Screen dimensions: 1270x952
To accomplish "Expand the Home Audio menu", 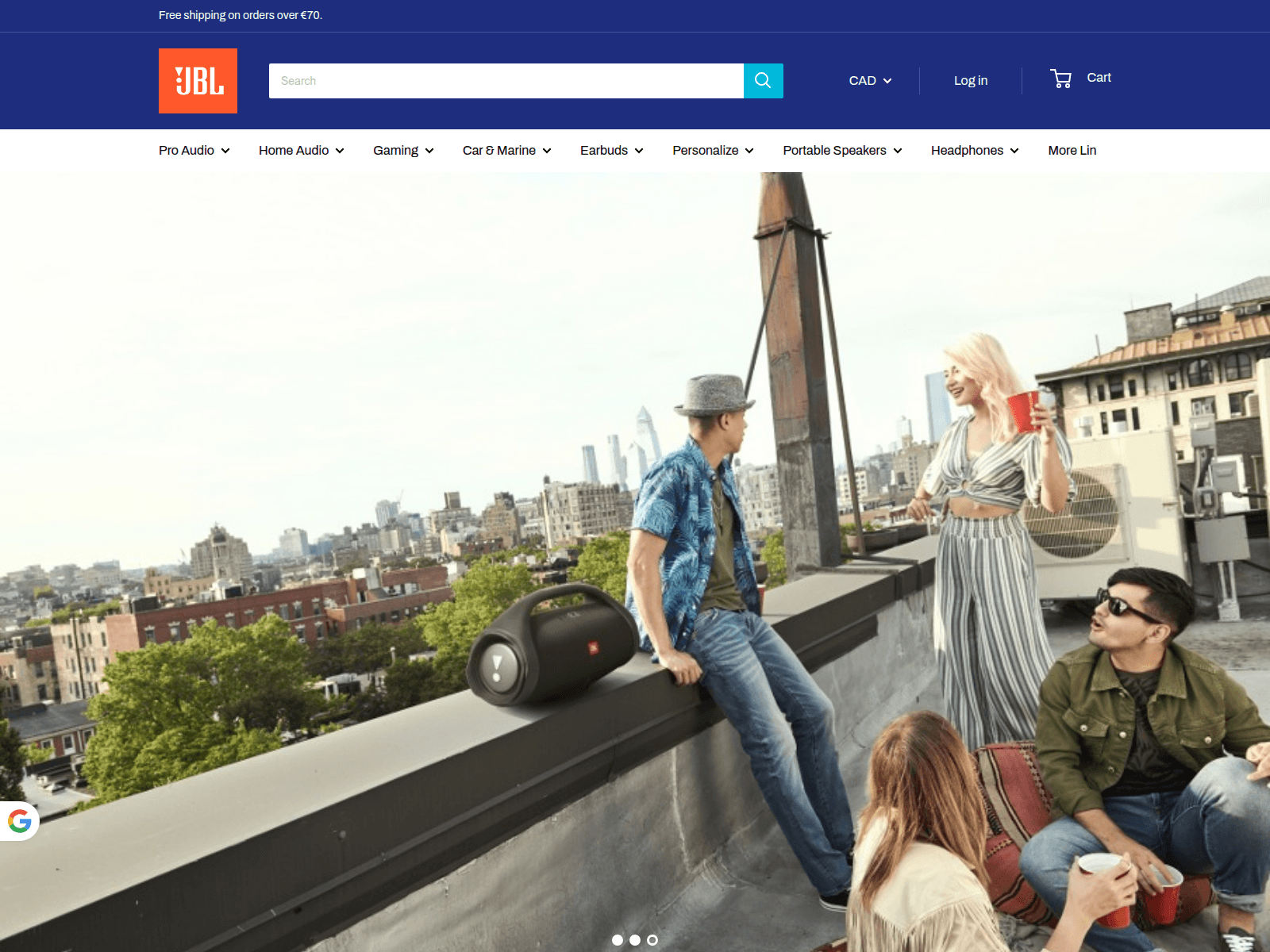I will pos(302,151).
